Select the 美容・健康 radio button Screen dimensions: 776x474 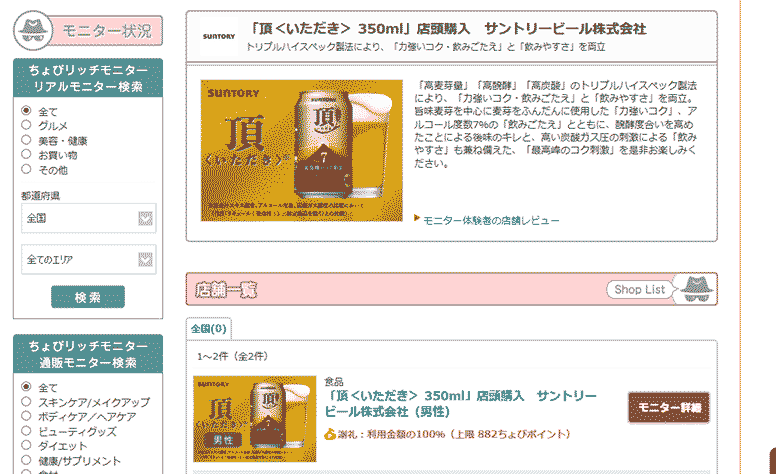(x=26, y=140)
